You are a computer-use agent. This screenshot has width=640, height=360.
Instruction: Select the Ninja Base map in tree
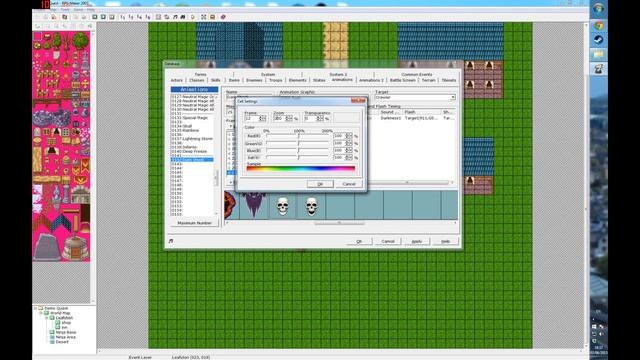tap(65, 332)
